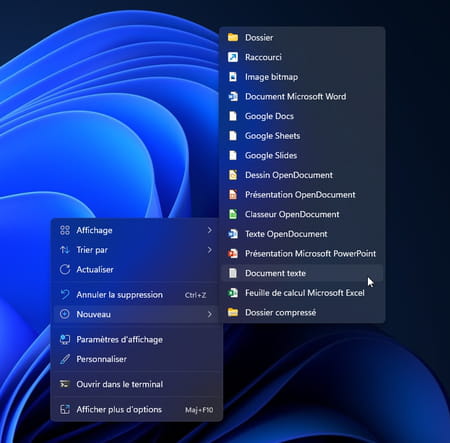
Task: Click the Ouvrir dans le terminal icon
Action: coord(65,384)
